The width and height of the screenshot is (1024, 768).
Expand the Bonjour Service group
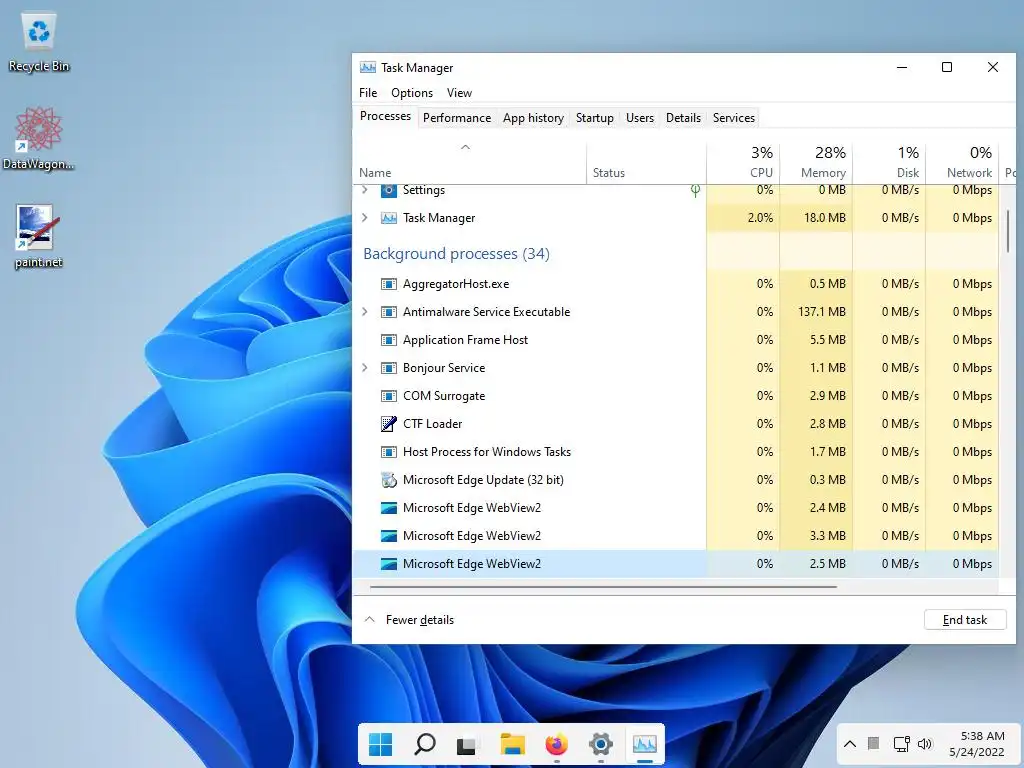click(365, 368)
